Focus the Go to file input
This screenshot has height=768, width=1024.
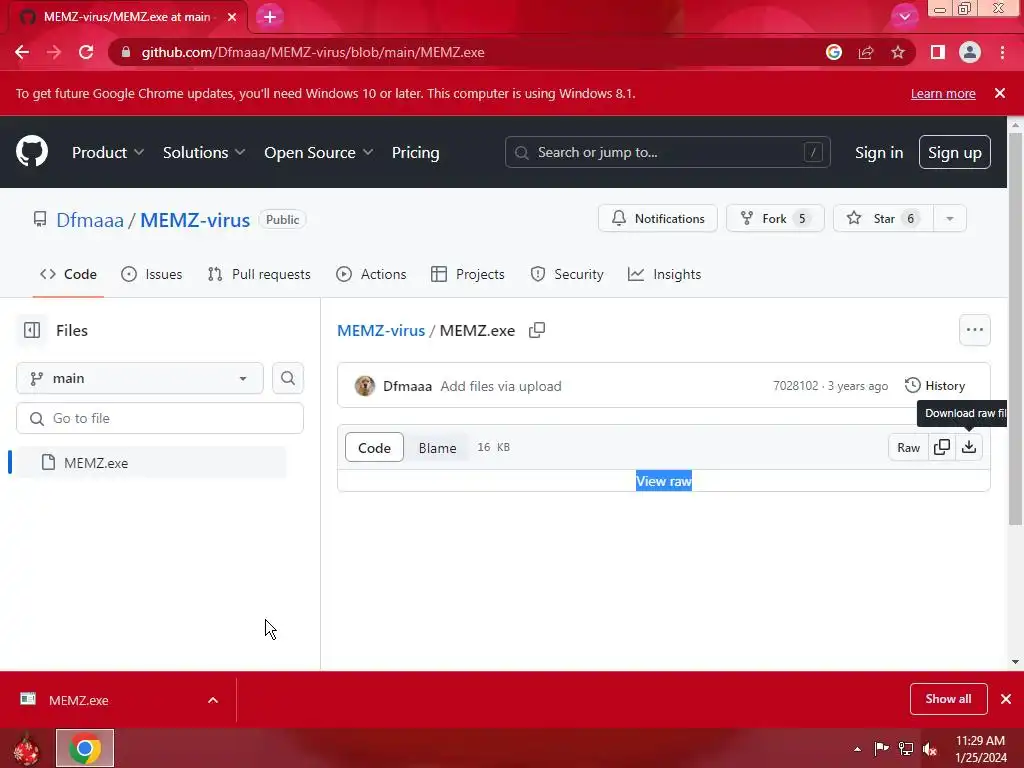coord(160,418)
